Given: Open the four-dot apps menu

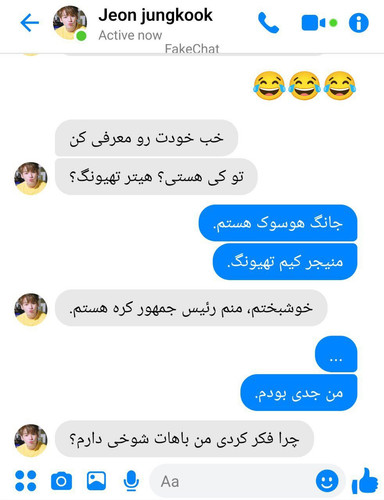Looking at the screenshot, I should [x=26, y=481].
